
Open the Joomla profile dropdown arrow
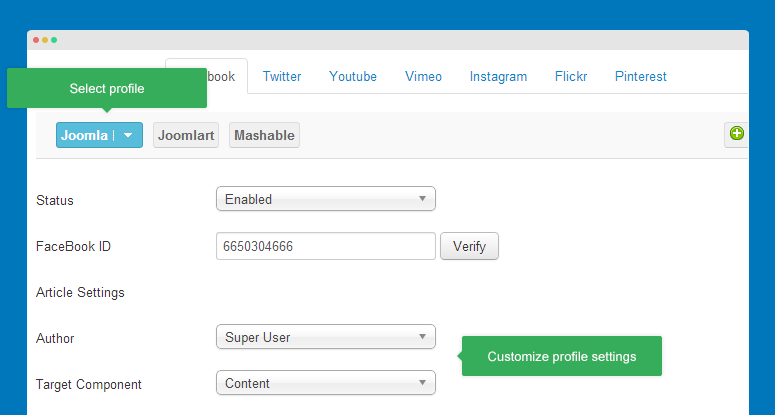[128, 136]
